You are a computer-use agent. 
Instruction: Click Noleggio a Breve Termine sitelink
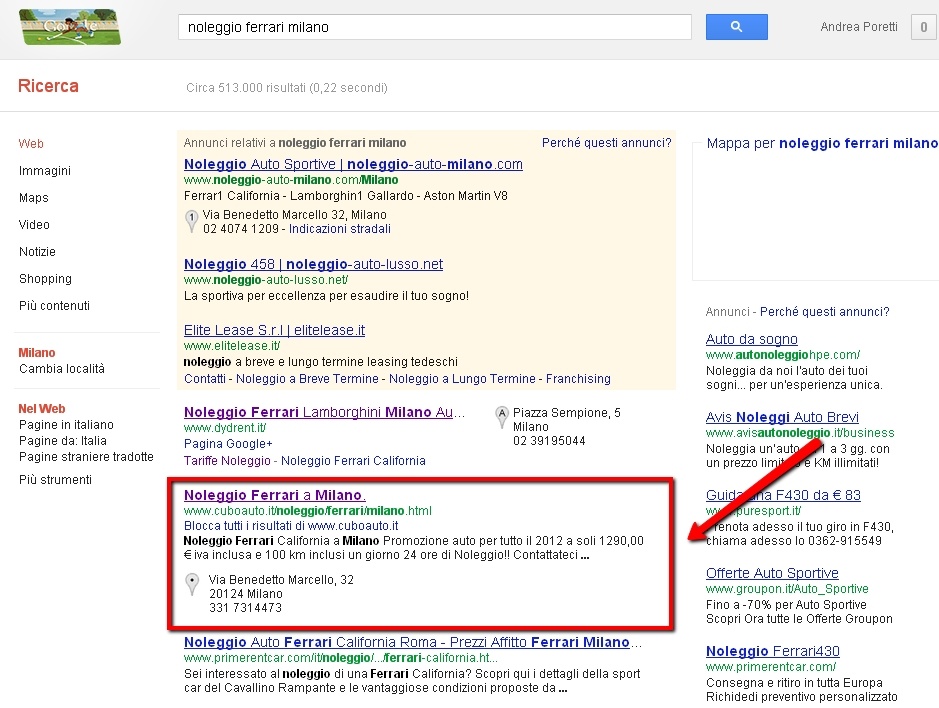coord(307,379)
